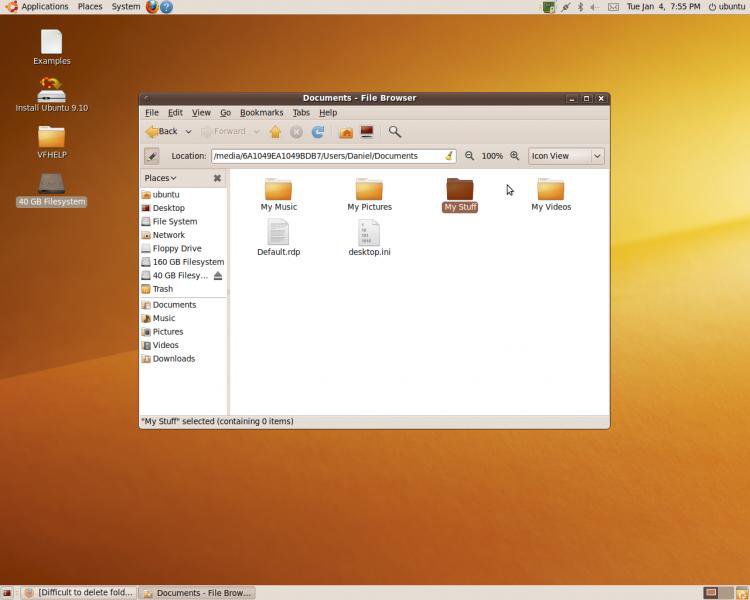Click the ubuntu user session button
The image size is (750, 600).
click(x=727, y=7)
